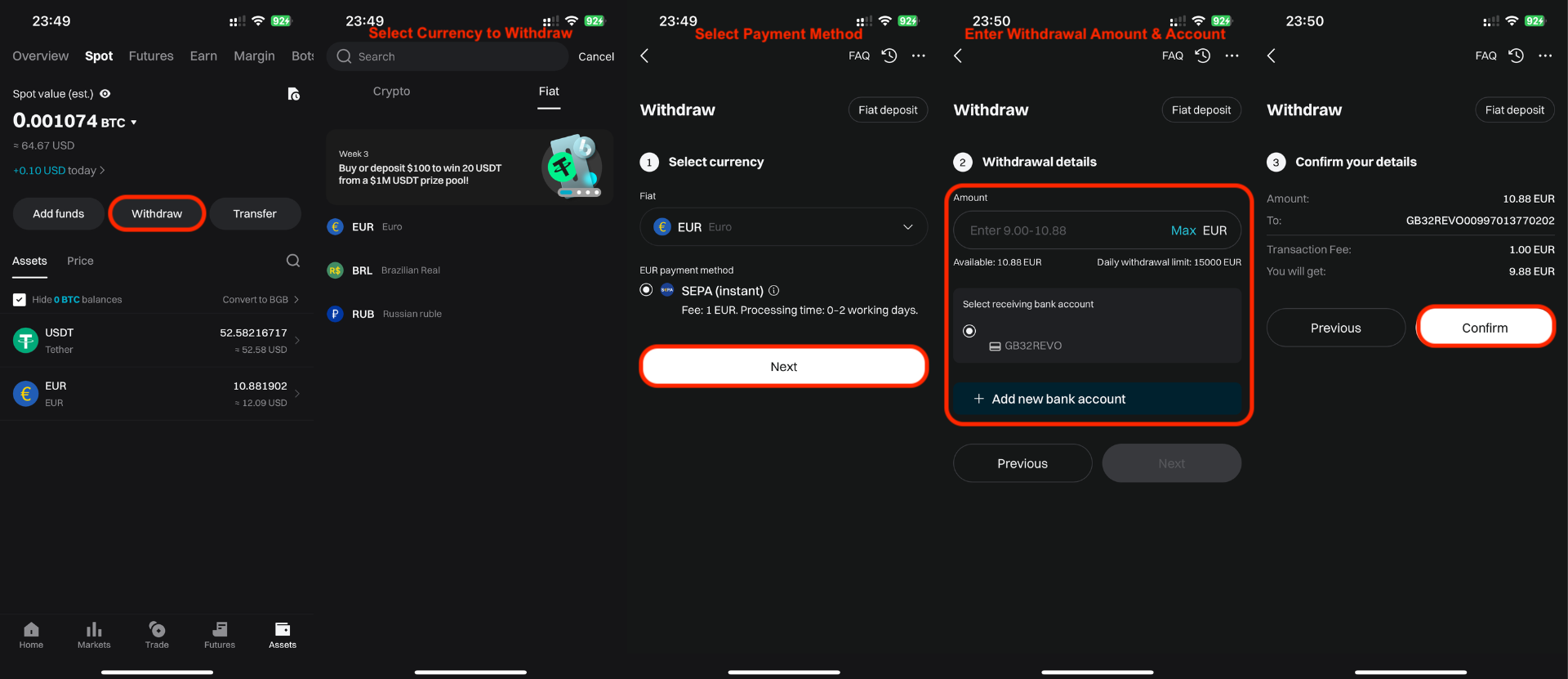Tap the Withdraw button on Spot screen

157,214
